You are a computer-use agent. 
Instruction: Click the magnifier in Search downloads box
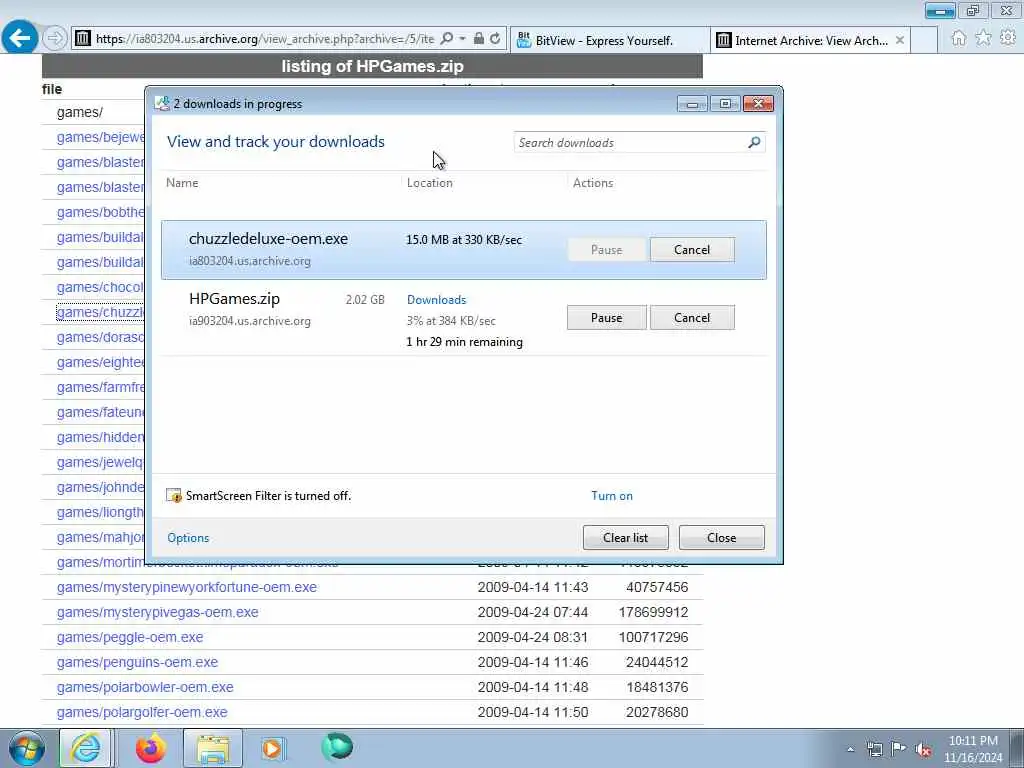point(754,142)
